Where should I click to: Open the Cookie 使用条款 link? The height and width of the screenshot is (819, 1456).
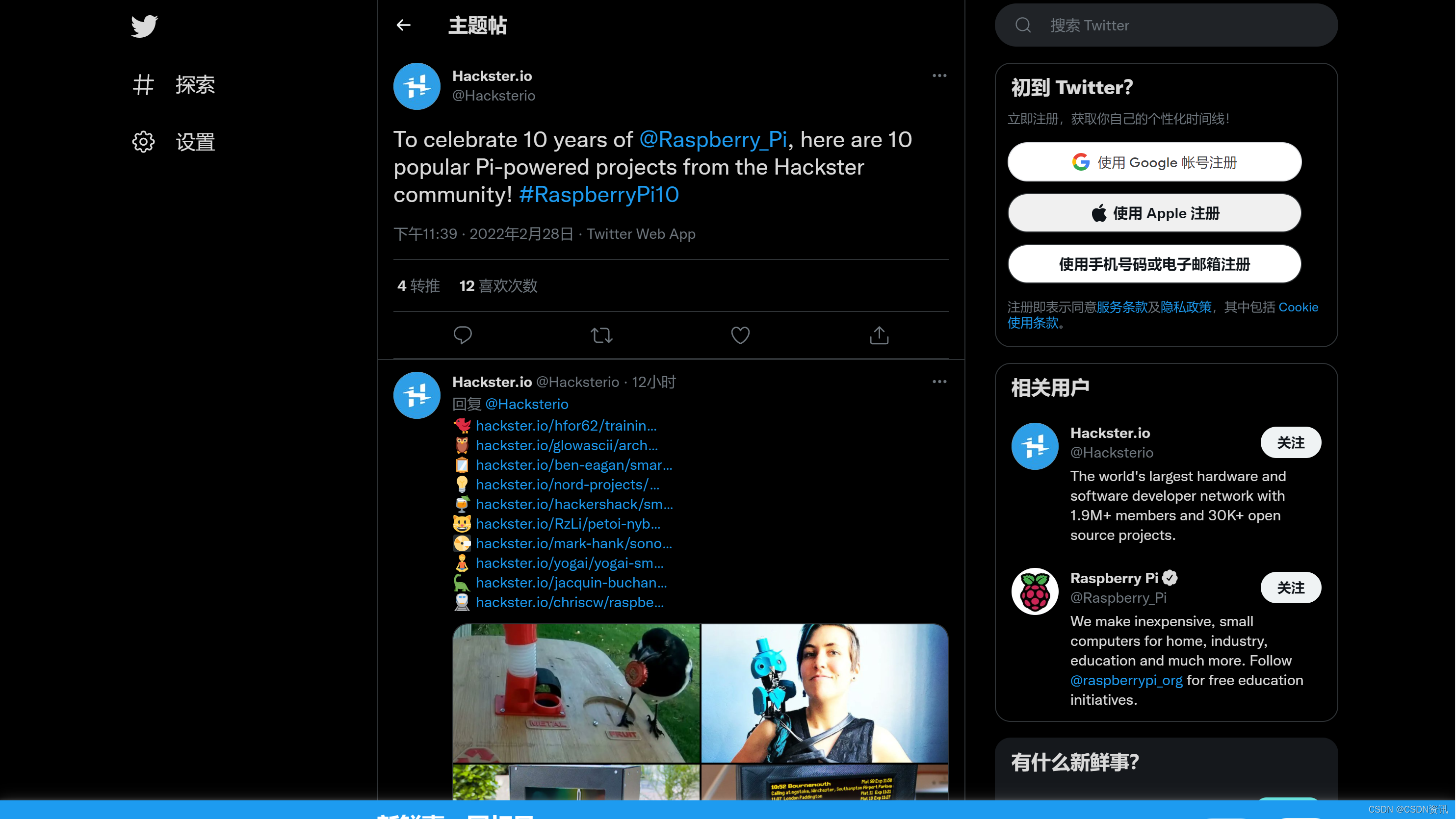click(x=1298, y=307)
